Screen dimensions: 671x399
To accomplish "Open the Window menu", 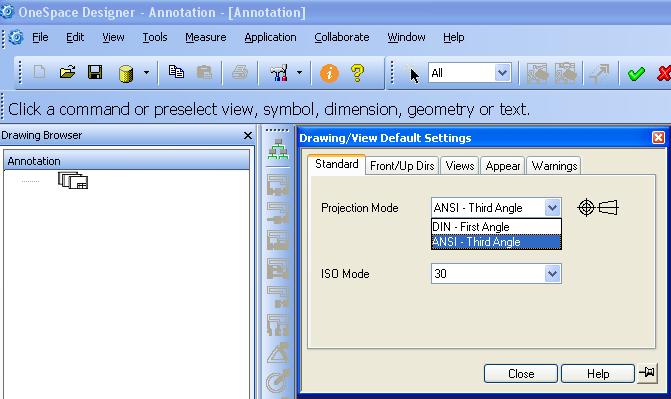I will coord(407,38).
